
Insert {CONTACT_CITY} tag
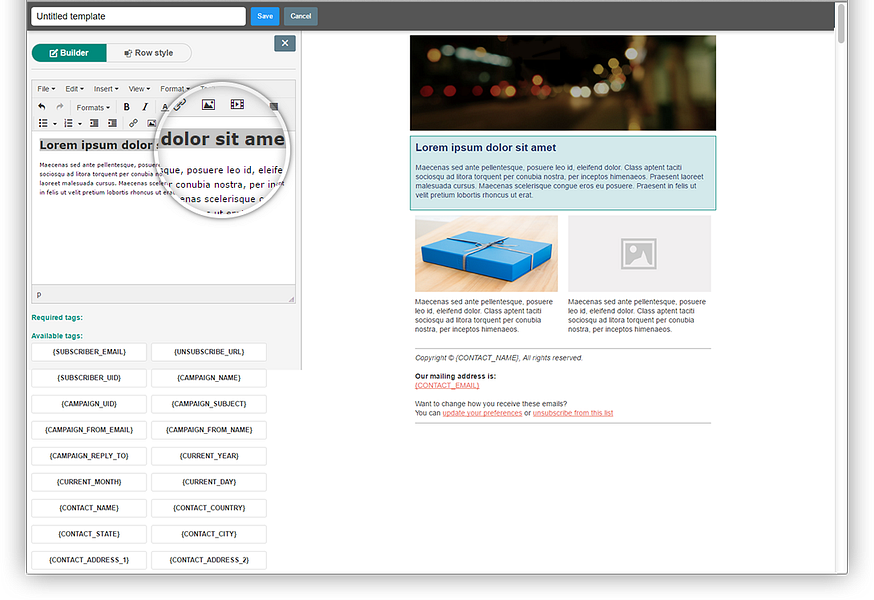click(x=209, y=534)
